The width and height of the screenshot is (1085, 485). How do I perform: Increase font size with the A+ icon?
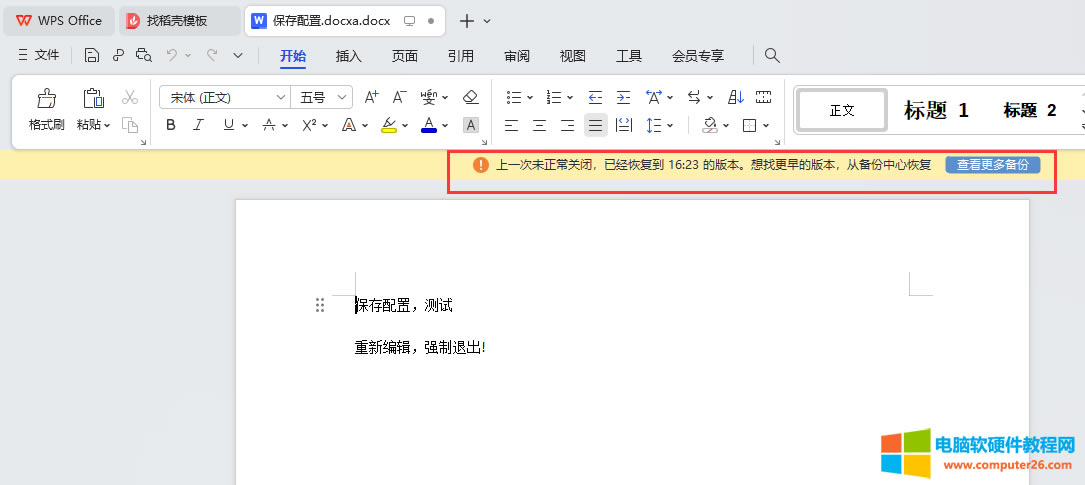(x=371, y=97)
